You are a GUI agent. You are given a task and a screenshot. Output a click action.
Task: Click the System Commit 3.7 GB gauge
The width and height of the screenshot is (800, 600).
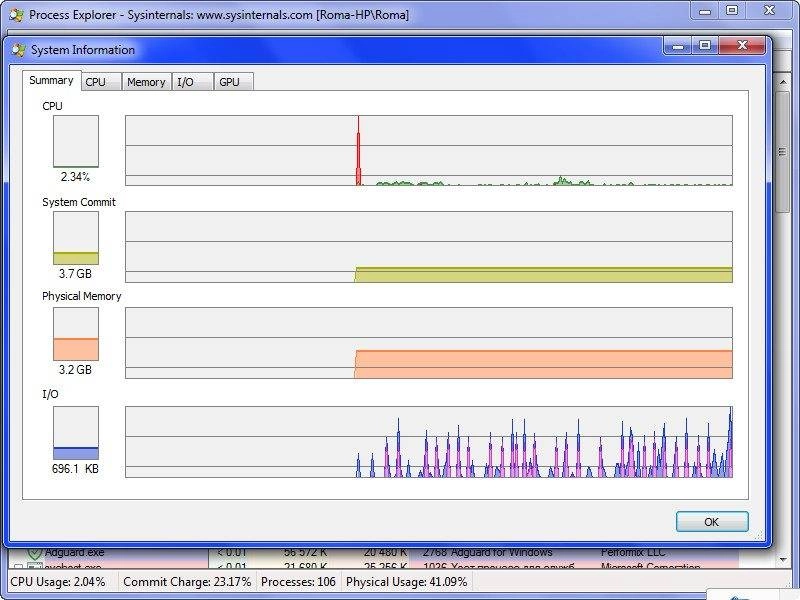(x=76, y=238)
